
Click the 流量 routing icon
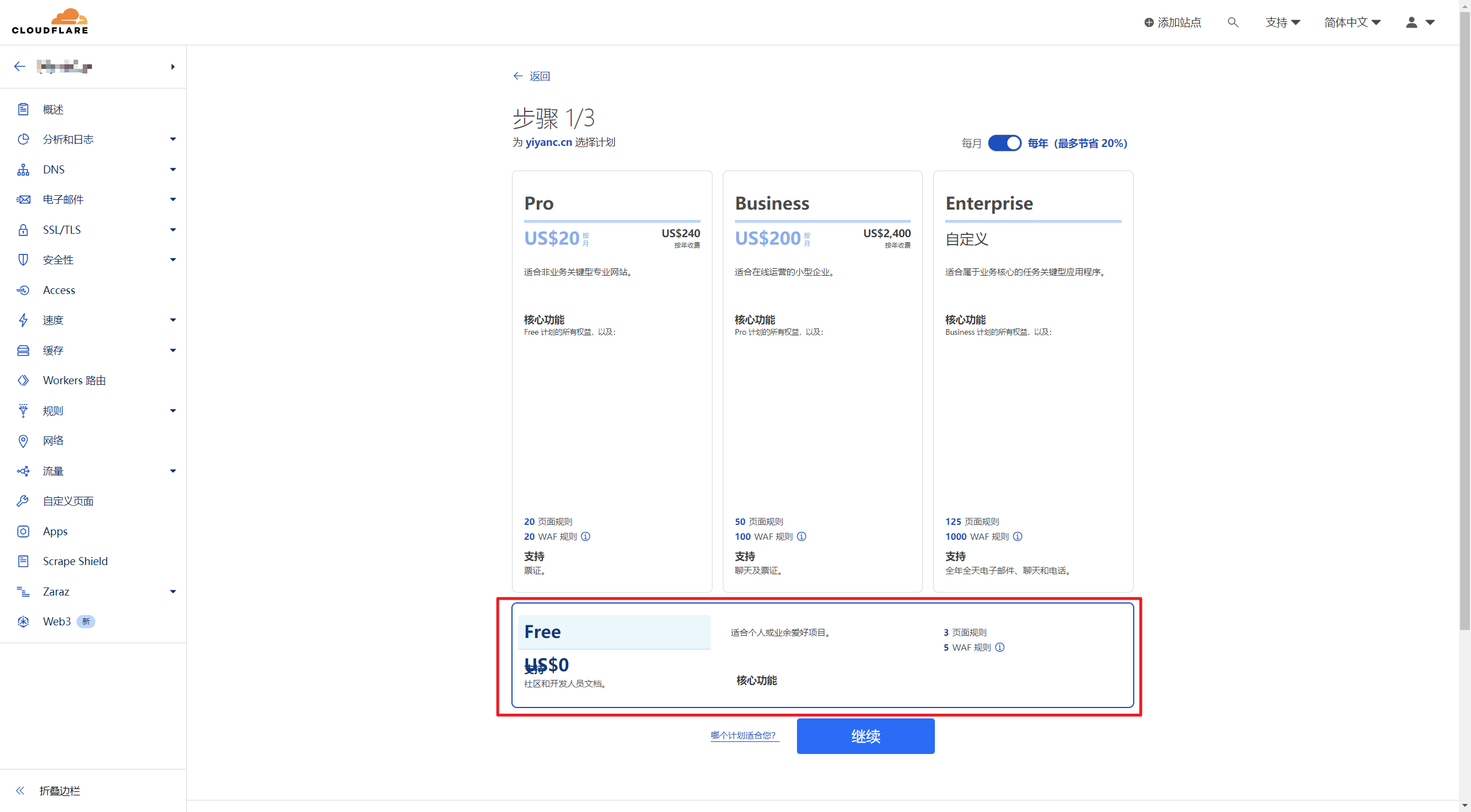coord(23,471)
